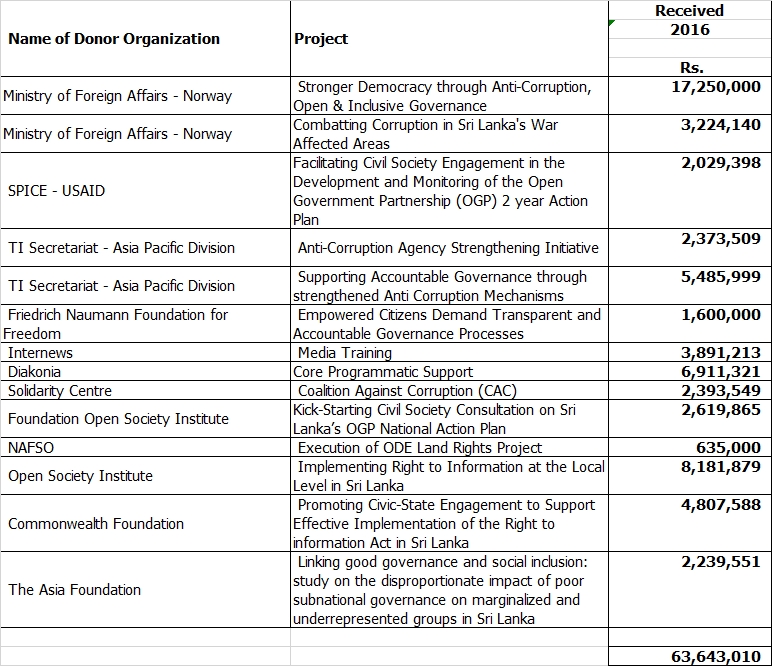
Task: Click the 'Rs.' currency header cell
Action: coord(689,67)
